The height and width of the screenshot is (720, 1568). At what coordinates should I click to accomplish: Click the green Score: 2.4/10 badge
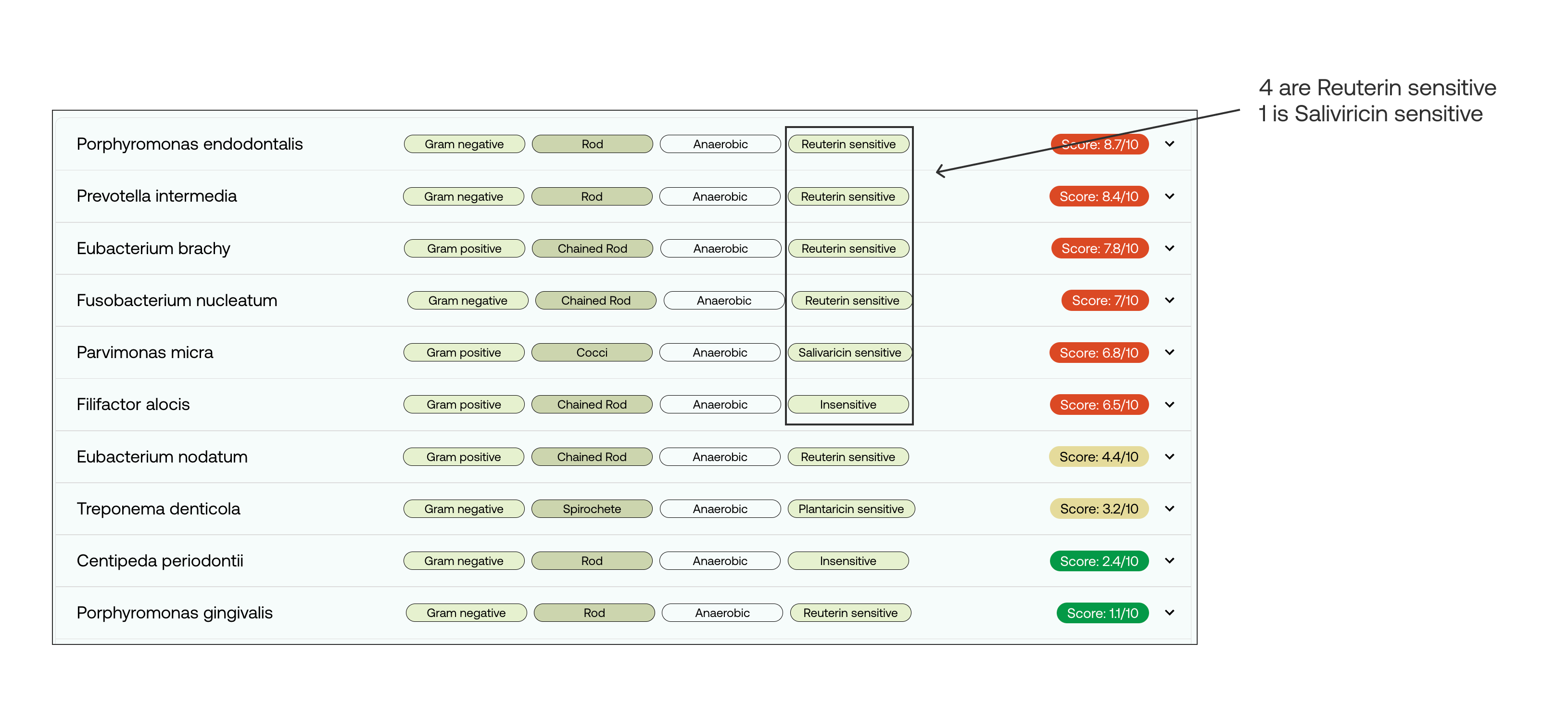(1099, 561)
